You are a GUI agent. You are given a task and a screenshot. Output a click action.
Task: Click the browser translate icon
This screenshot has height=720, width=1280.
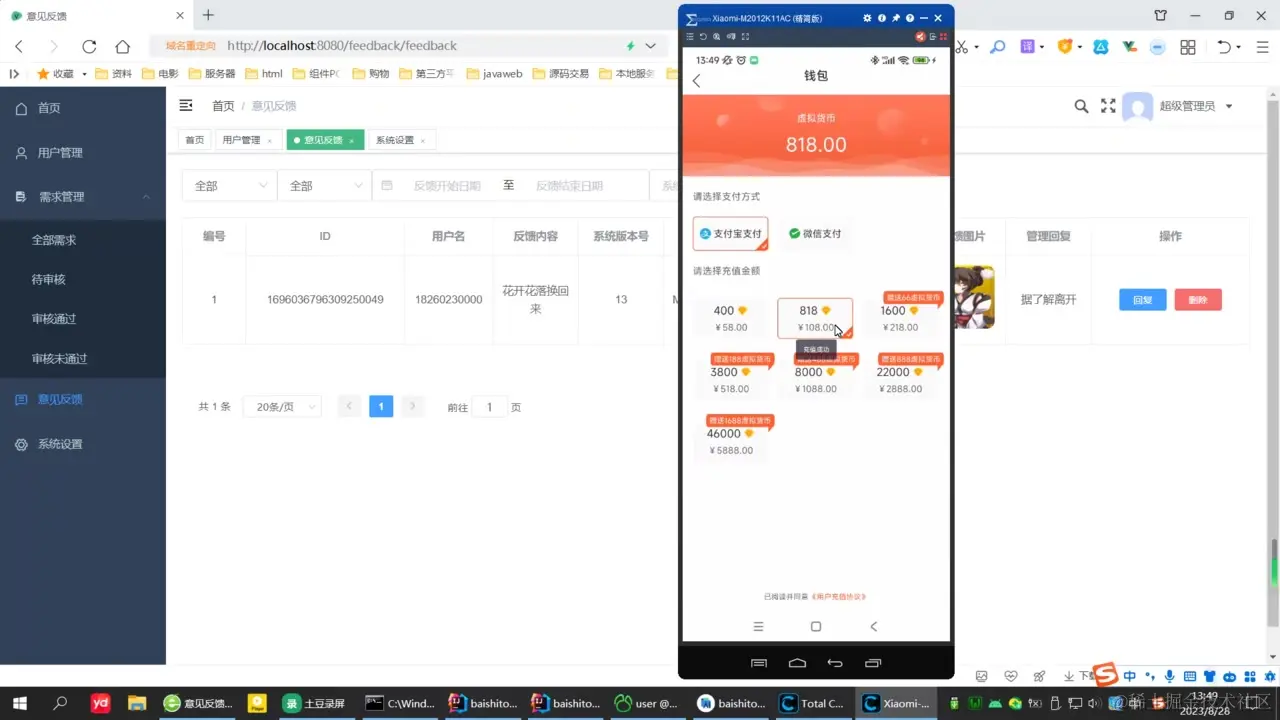1027,46
